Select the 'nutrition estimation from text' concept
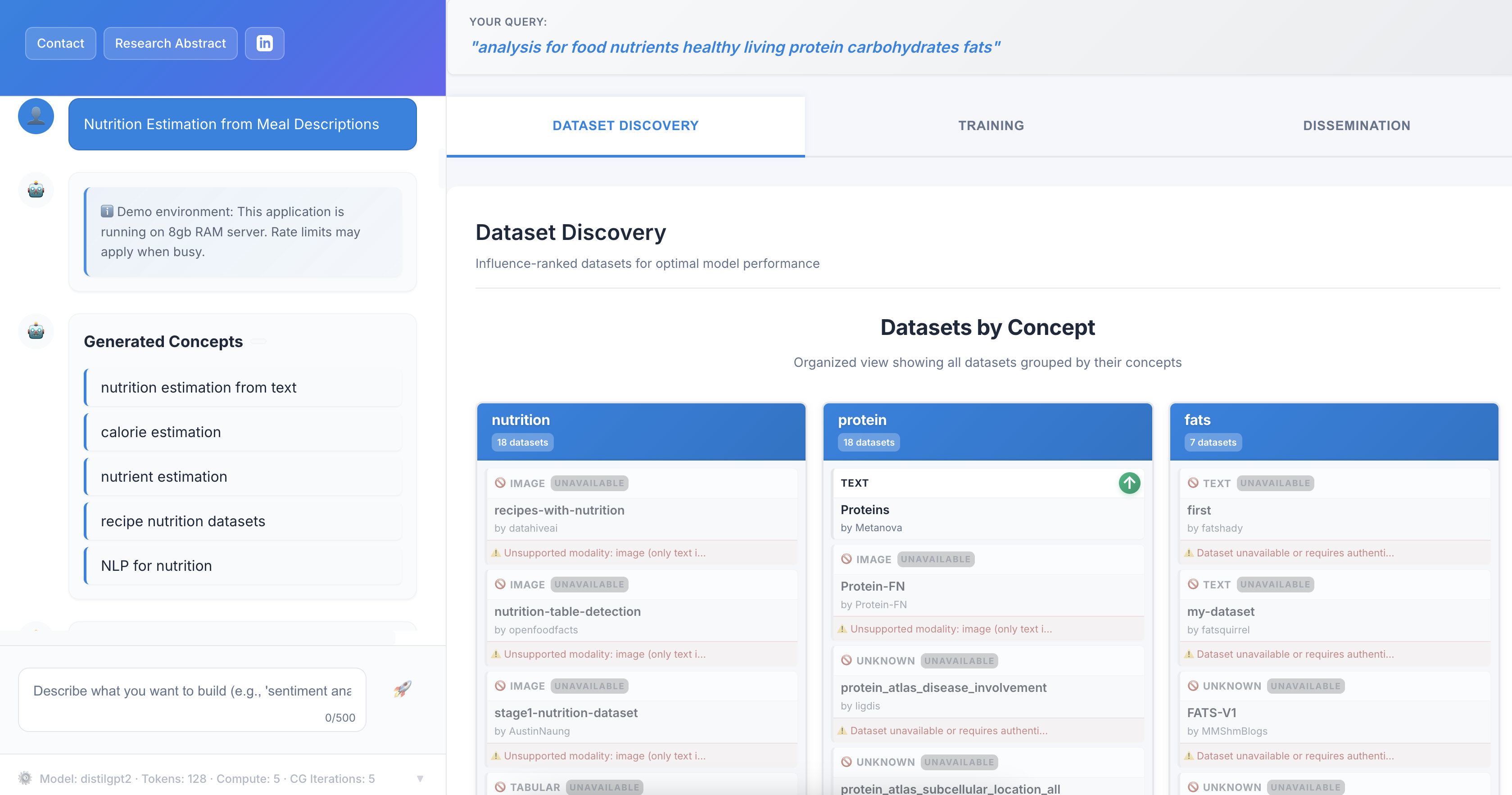Screen dimensions: 1512x795 [x=243, y=387]
